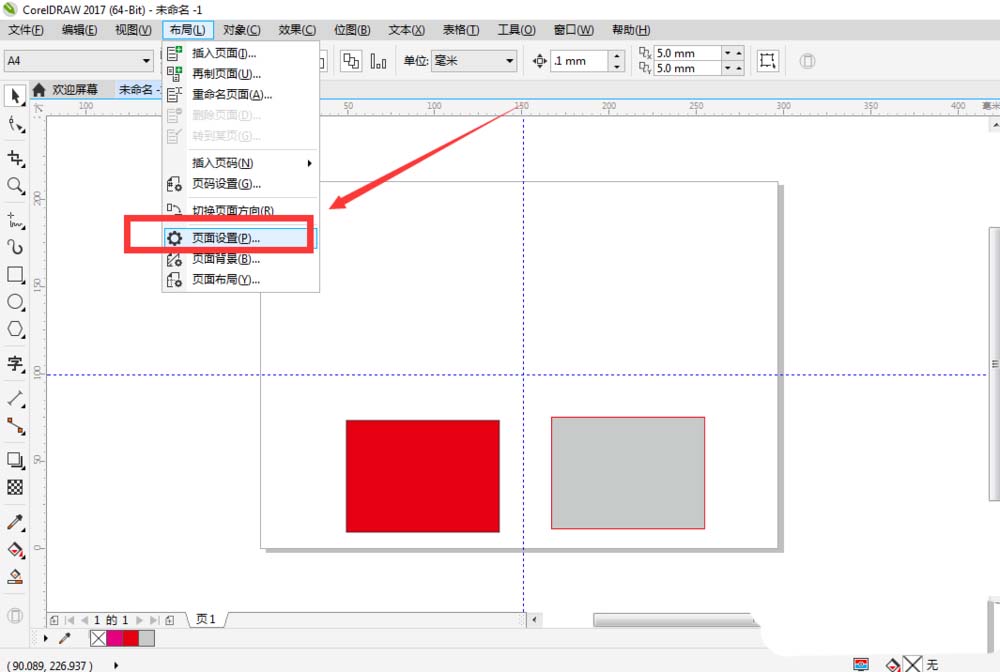
Task: Click the nudge distance 1 mm field
Action: [579, 61]
